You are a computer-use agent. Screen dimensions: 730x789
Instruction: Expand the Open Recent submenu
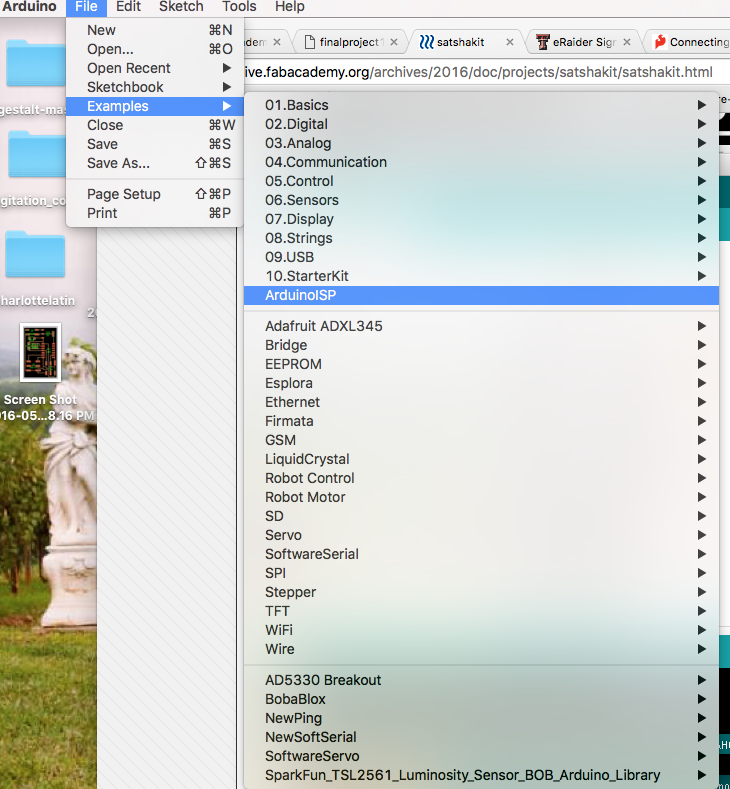pos(154,68)
